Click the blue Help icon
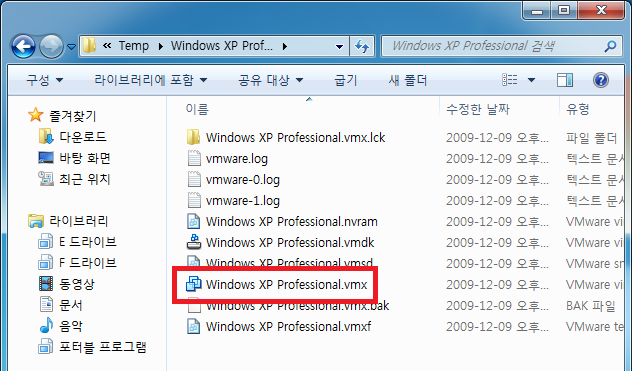The height and width of the screenshot is (371, 632). [x=601, y=80]
